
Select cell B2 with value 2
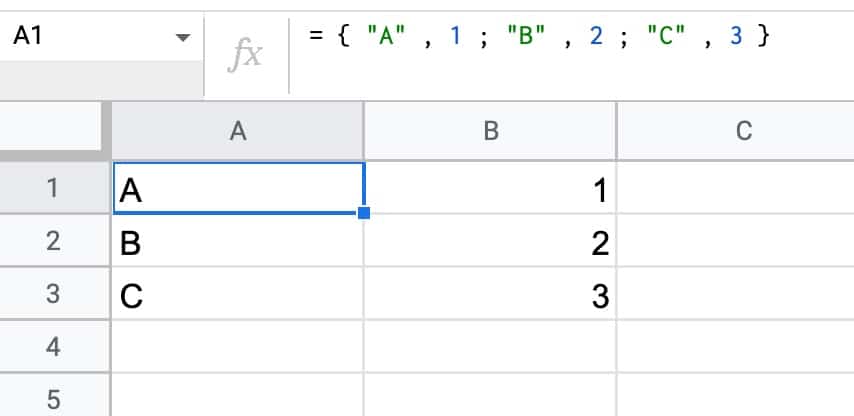click(x=490, y=241)
